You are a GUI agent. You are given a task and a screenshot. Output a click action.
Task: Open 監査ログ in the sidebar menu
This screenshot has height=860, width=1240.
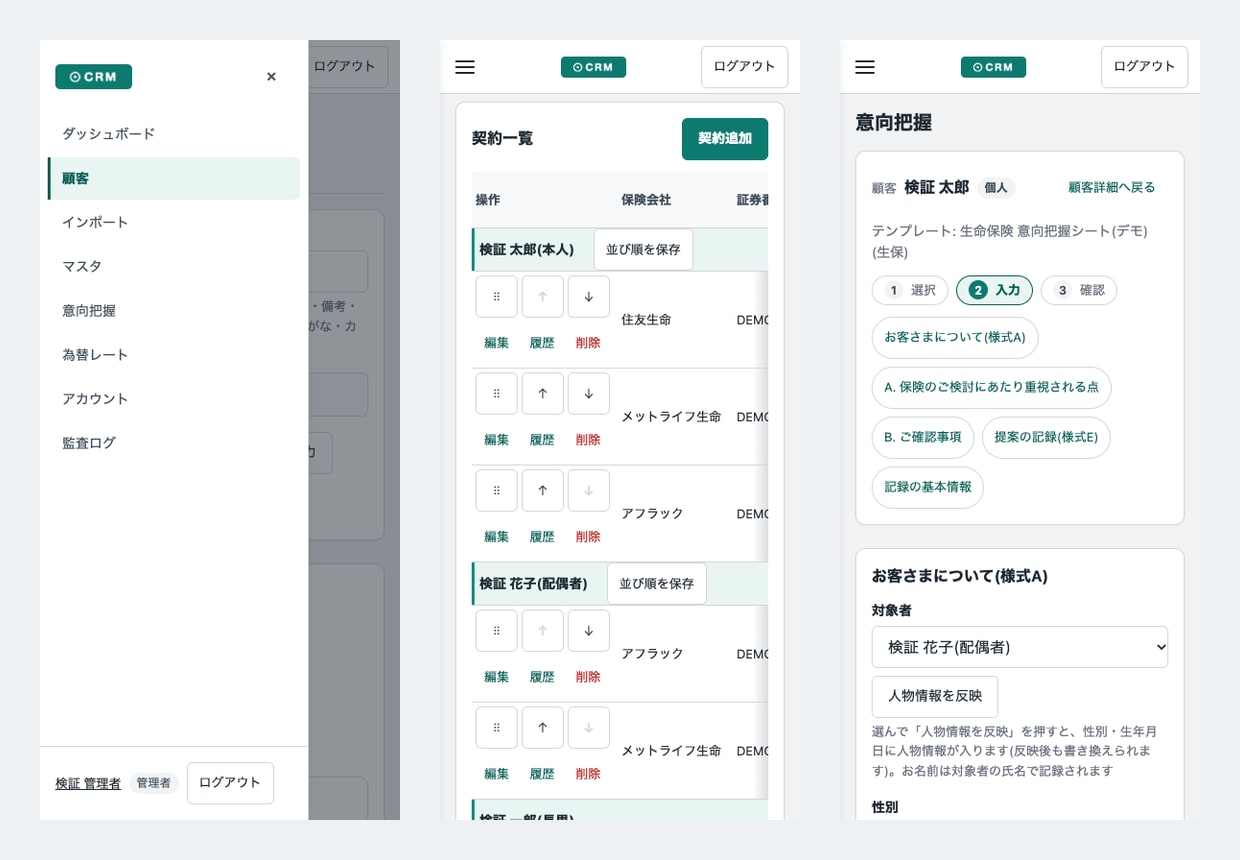(x=174, y=442)
